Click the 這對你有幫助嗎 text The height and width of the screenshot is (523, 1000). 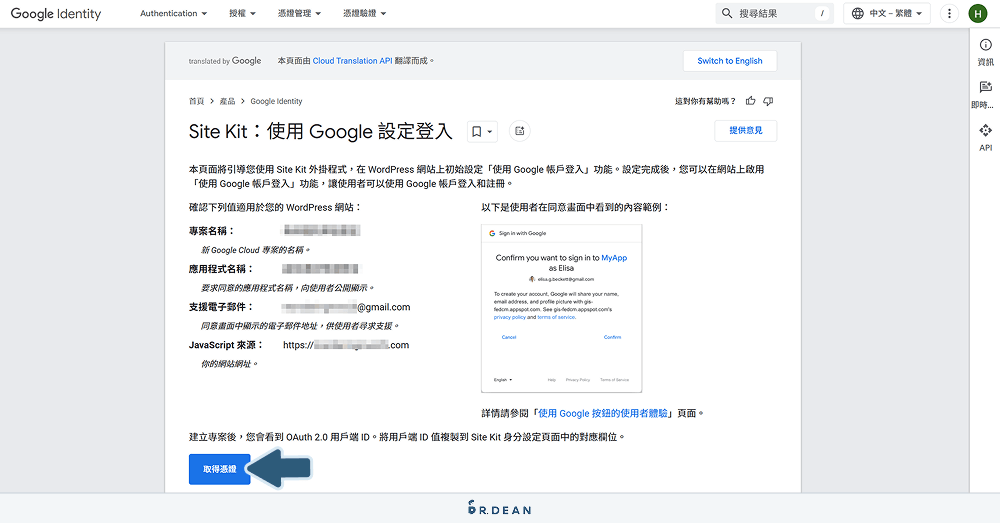pos(705,101)
